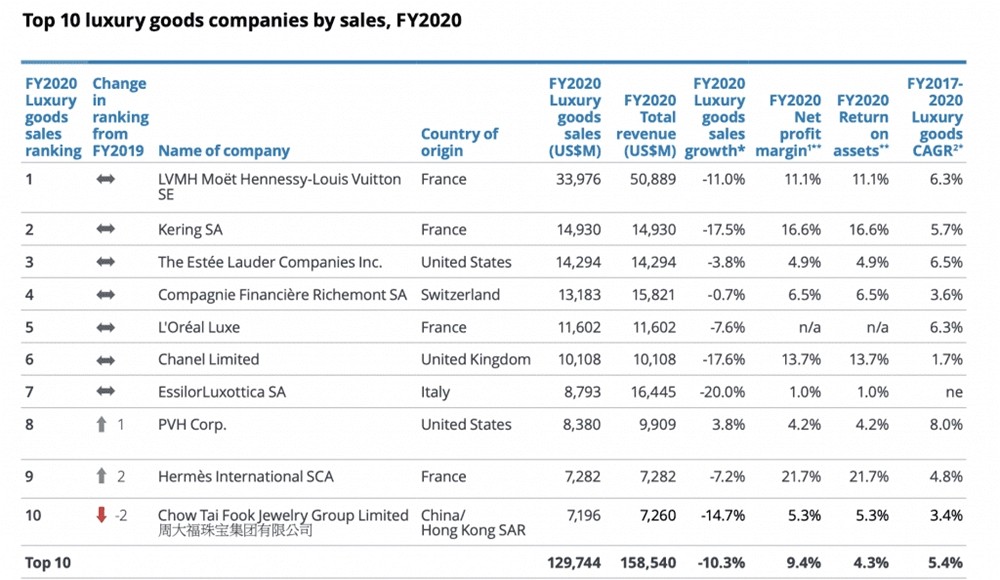This screenshot has height=580, width=1000.
Task: Click the up arrow icon beside Hermès International
Action: [x=101, y=477]
